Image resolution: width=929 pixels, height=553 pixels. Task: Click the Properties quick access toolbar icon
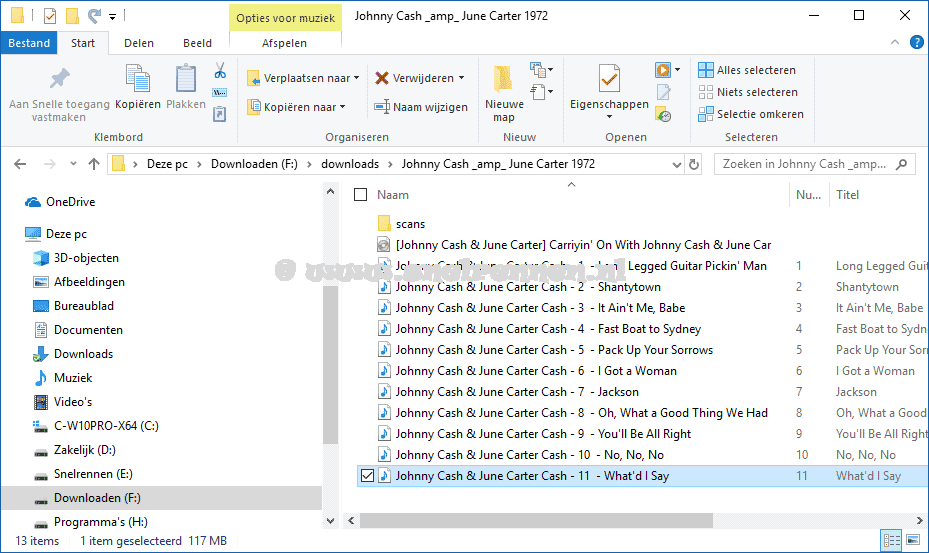(x=50, y=16)
